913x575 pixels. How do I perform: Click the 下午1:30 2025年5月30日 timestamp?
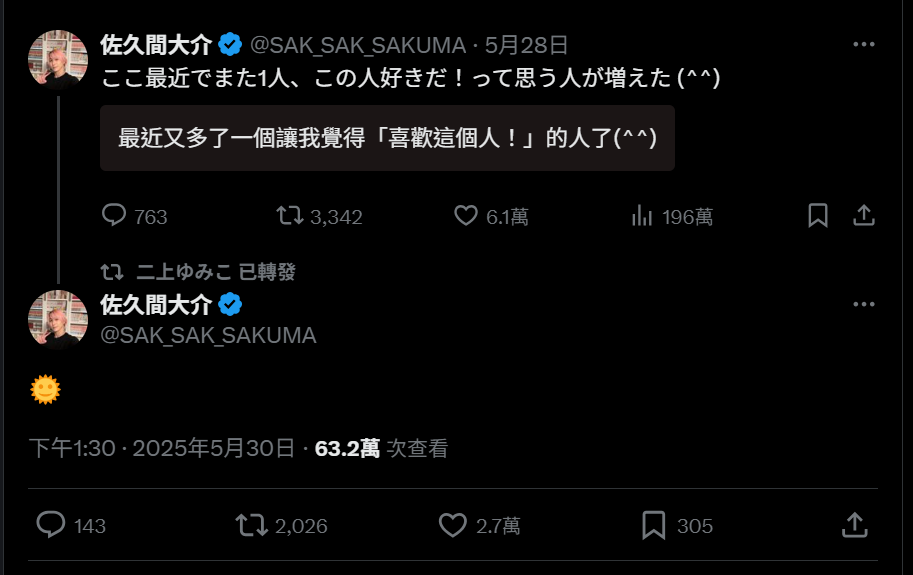162,449
